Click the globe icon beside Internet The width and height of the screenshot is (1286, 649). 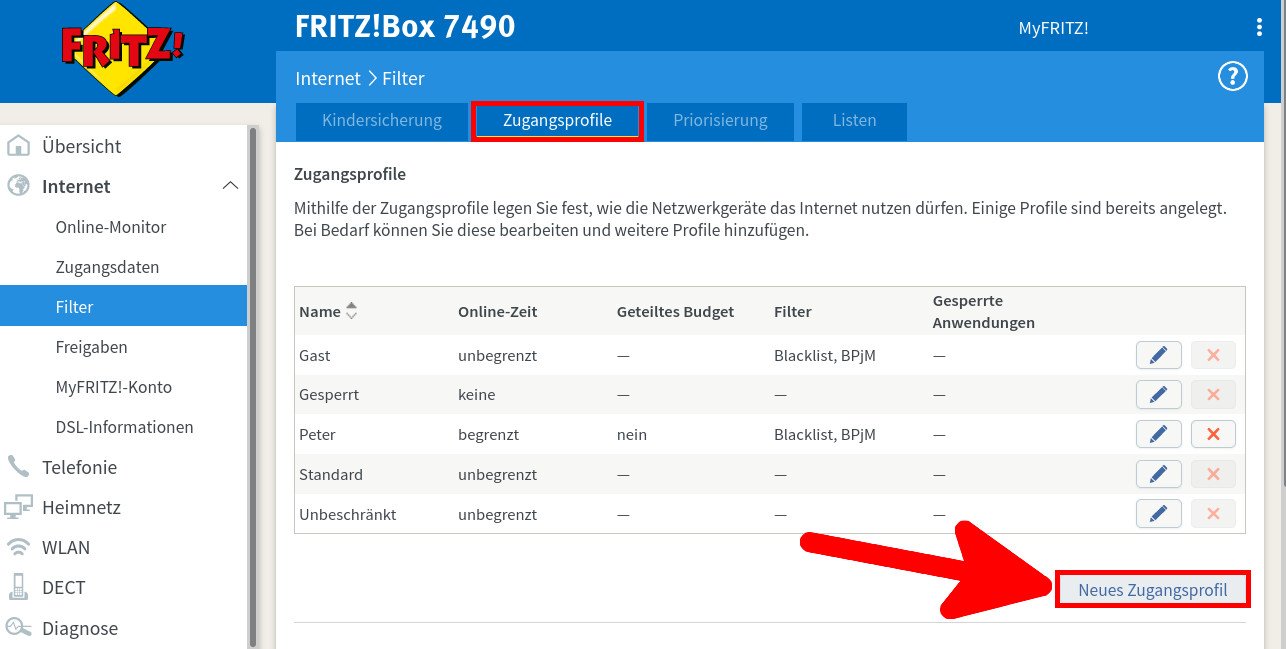[x=18, y=186]
